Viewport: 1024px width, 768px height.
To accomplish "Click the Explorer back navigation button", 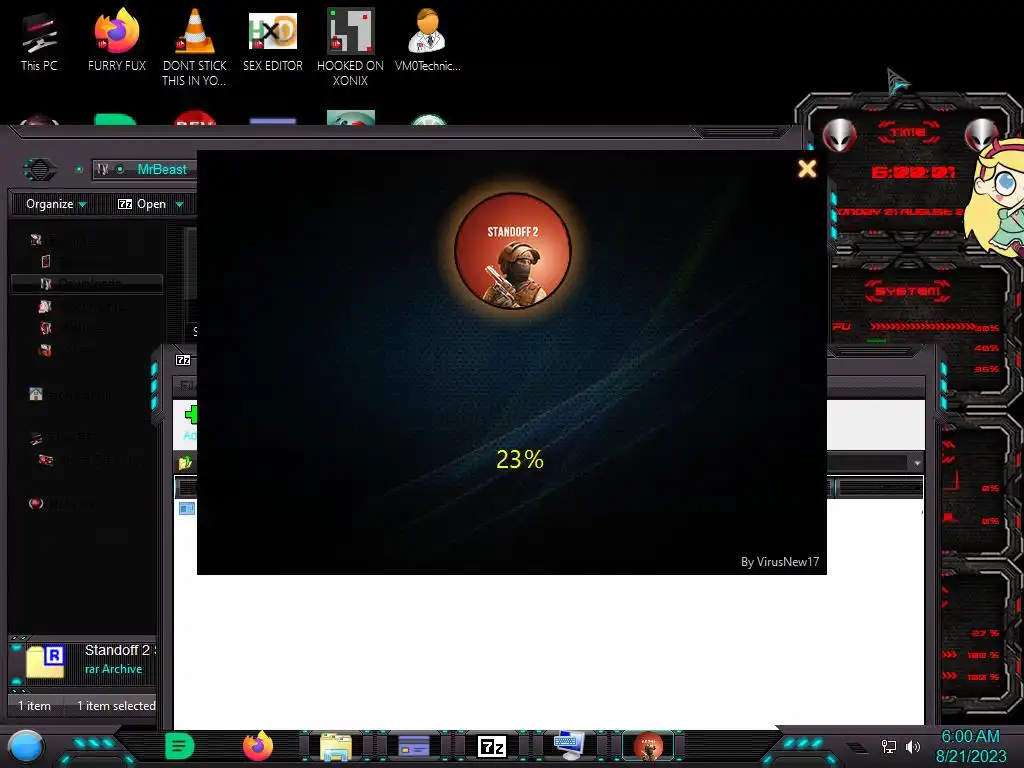I will [x=40, y=170].
